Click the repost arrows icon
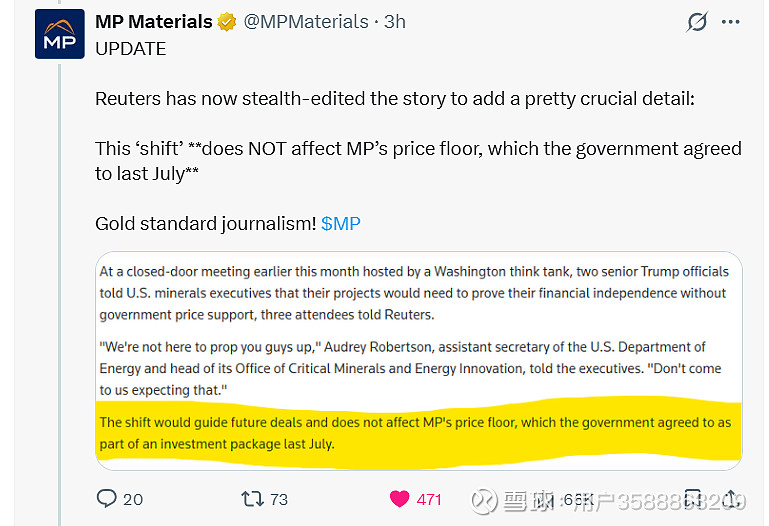The width and height of the screenshot is (769, 526). [x=253, y=498]
